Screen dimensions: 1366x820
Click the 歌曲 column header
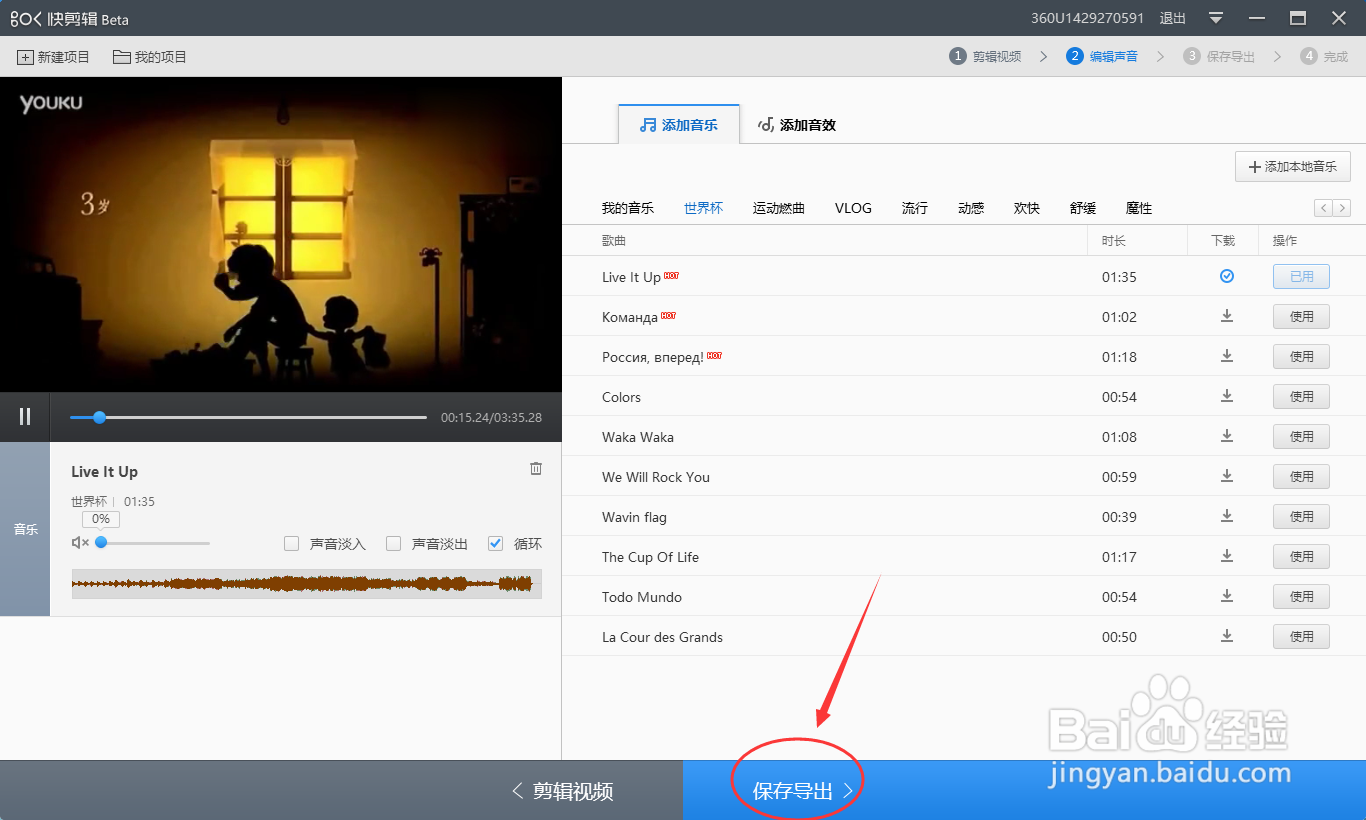614,241
